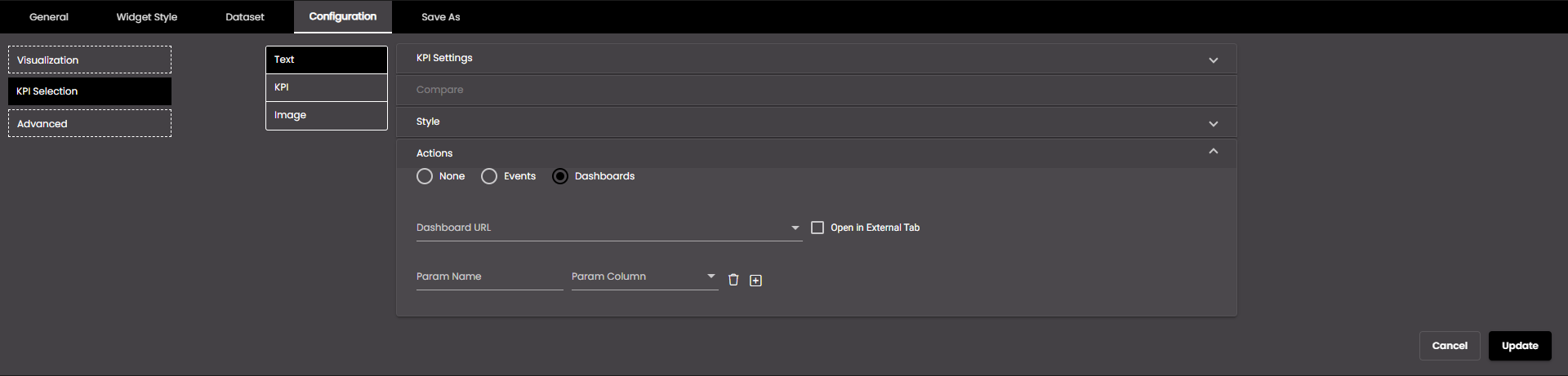
Task: Switch to the General tab
Action: [49, 16]
